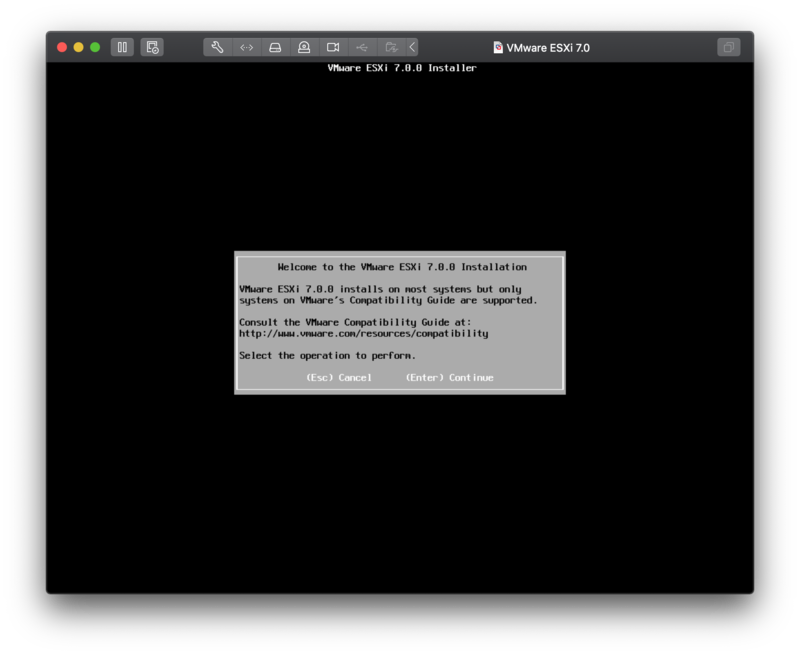Open the shared folders icon
This screenshot has height=655, width=800.
click(391, 47)
